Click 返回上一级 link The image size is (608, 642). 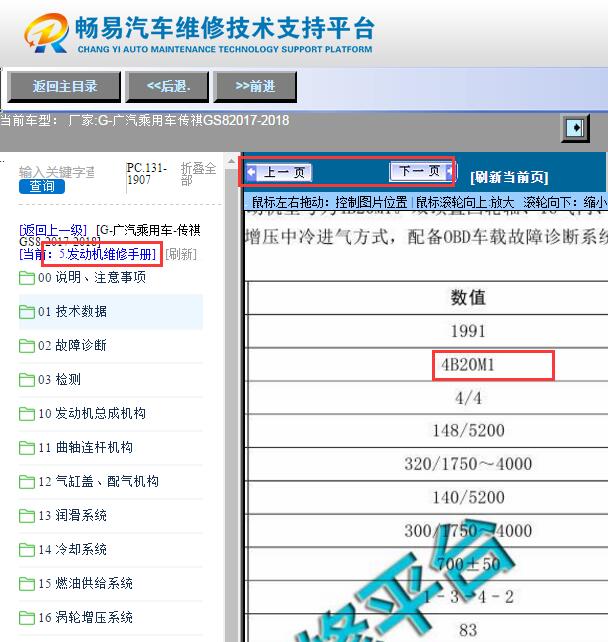point(53,230)
